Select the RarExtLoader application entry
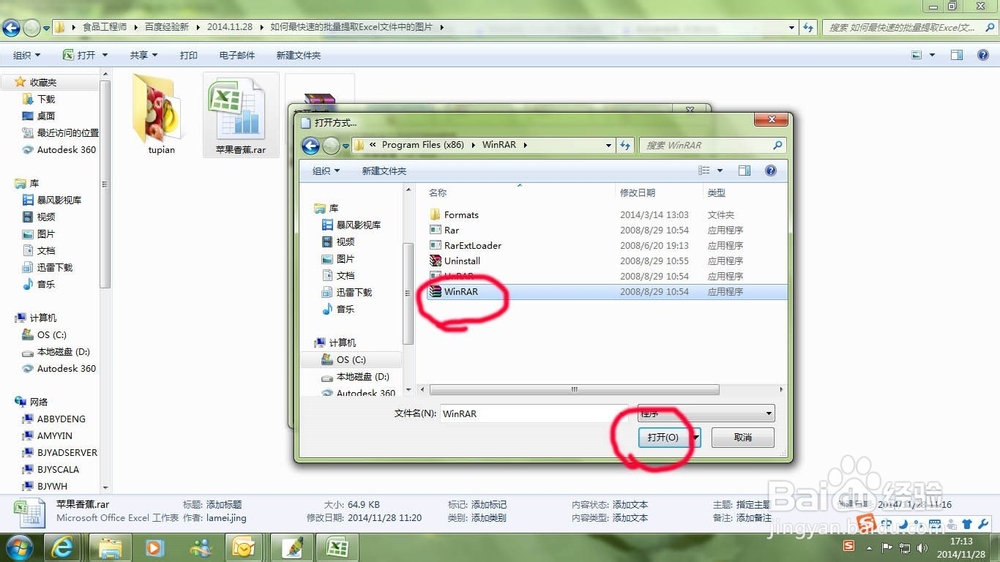Image resolution: width=1000 pixels, height=562 pixels. coord(472,246)
